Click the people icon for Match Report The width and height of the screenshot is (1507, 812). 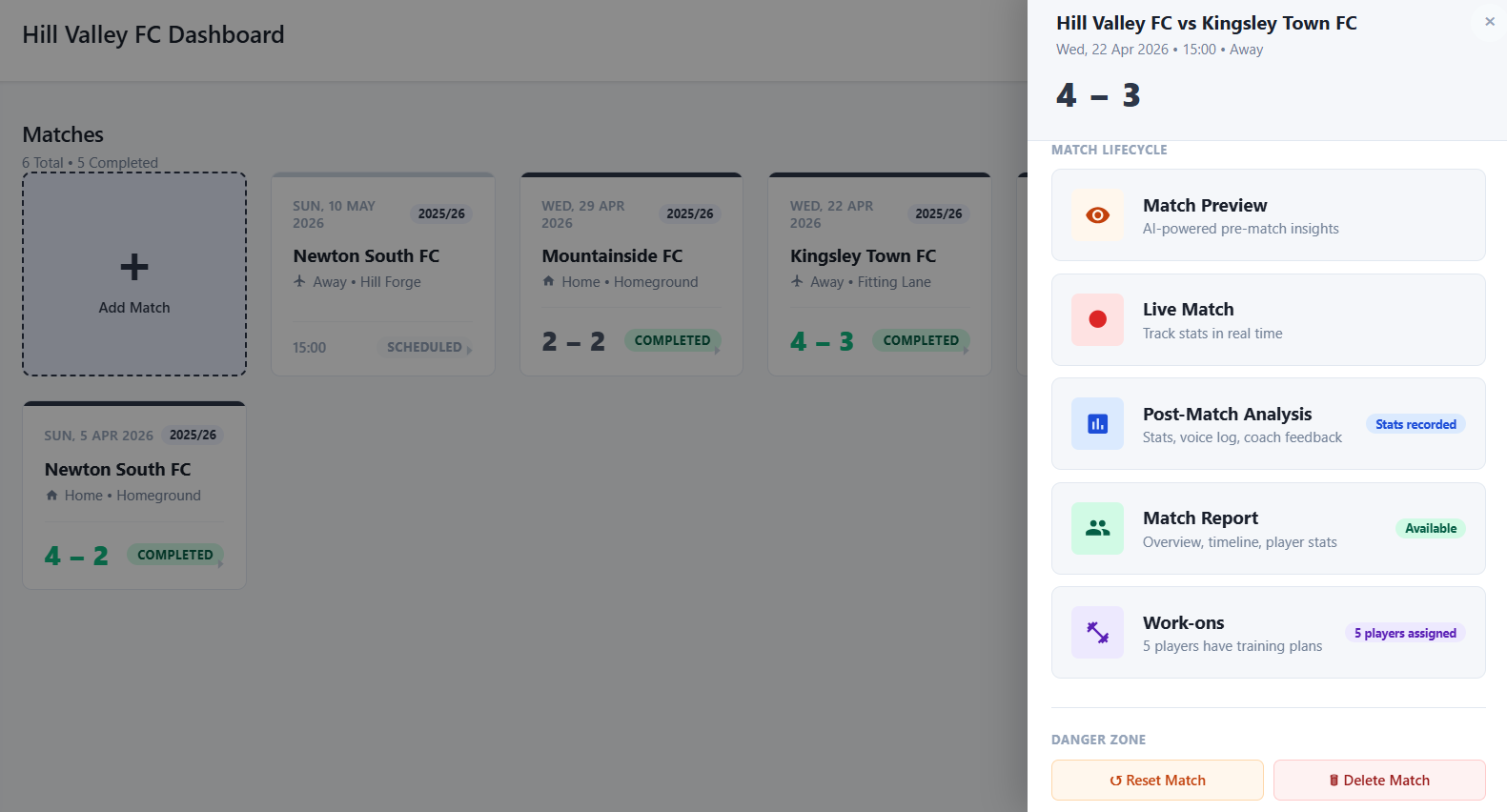[1097, 528]
